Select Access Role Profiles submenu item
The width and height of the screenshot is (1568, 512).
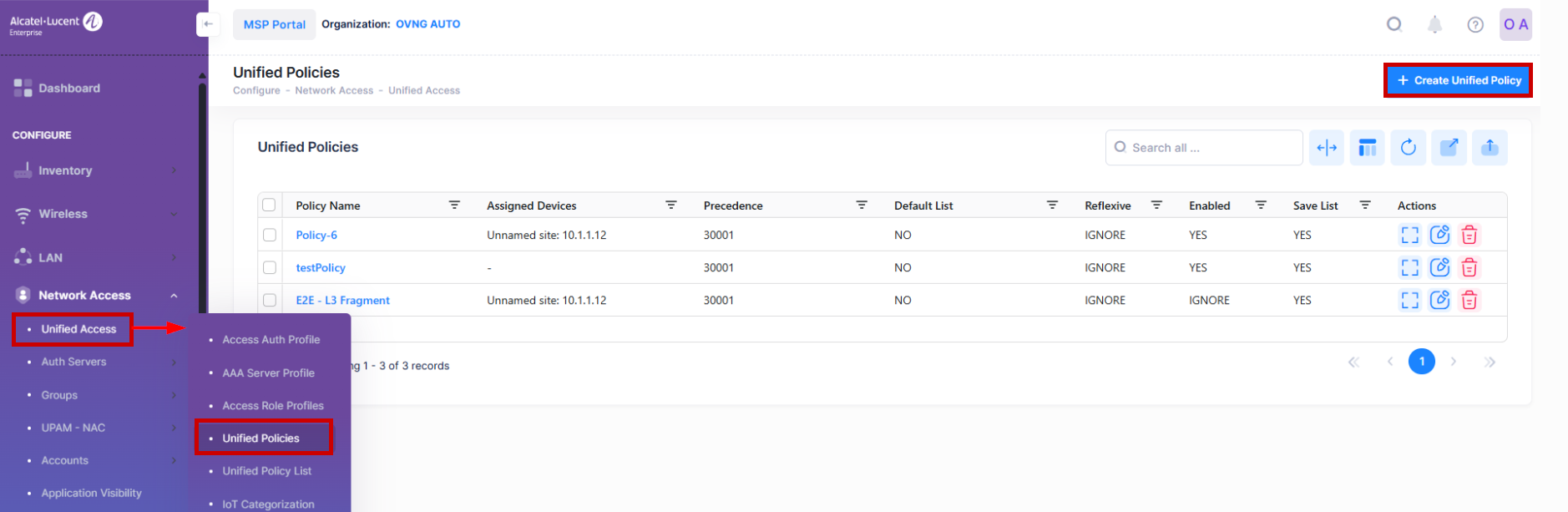tap(272, 405)
